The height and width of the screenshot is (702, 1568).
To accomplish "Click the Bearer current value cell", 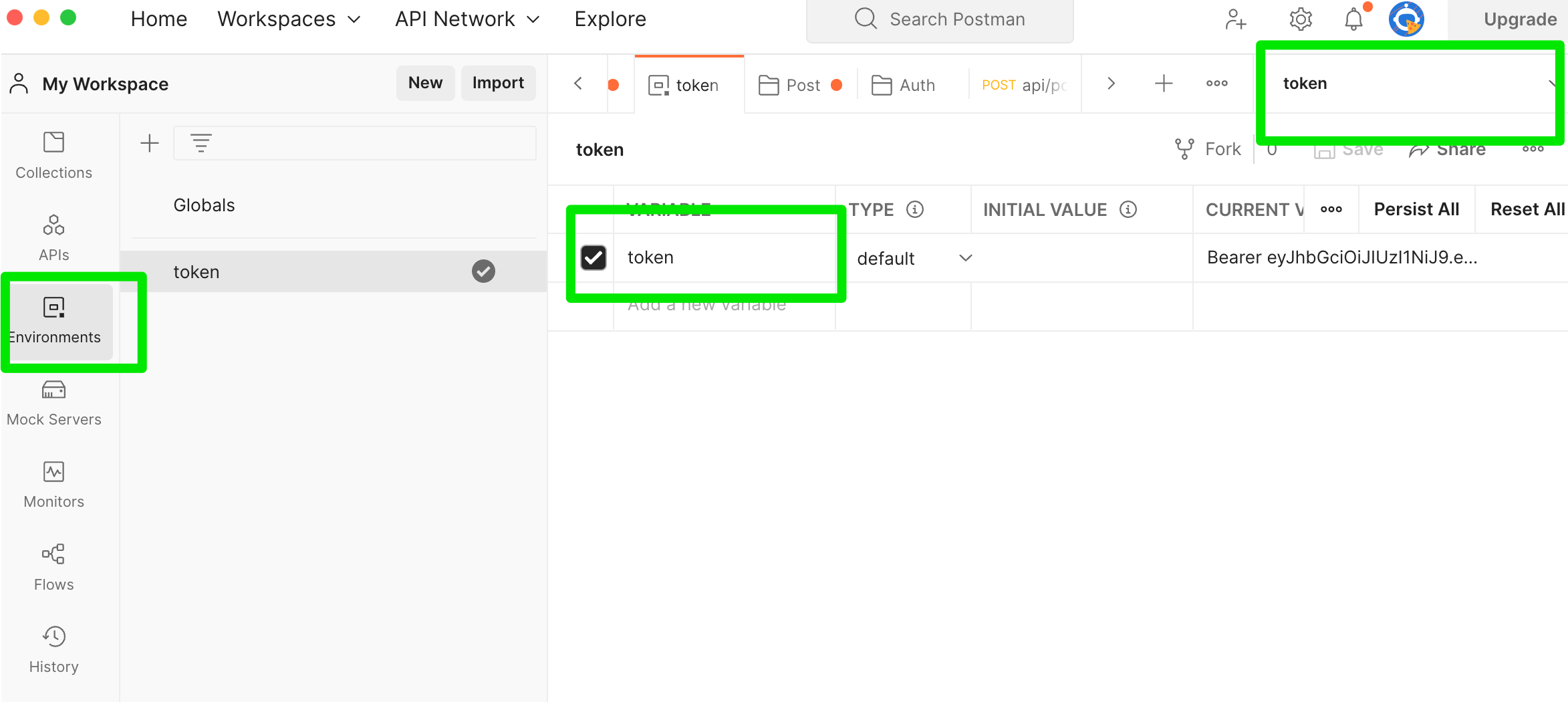I will coord(1380,257).
